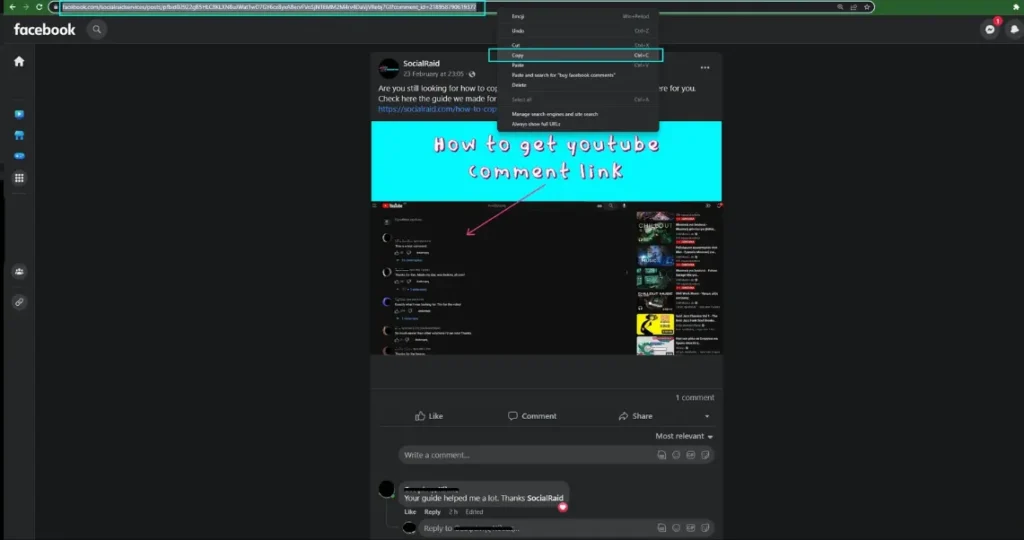
Task: Click avatar sticker icon in Reply to box
Action: (x=662, y=528)
